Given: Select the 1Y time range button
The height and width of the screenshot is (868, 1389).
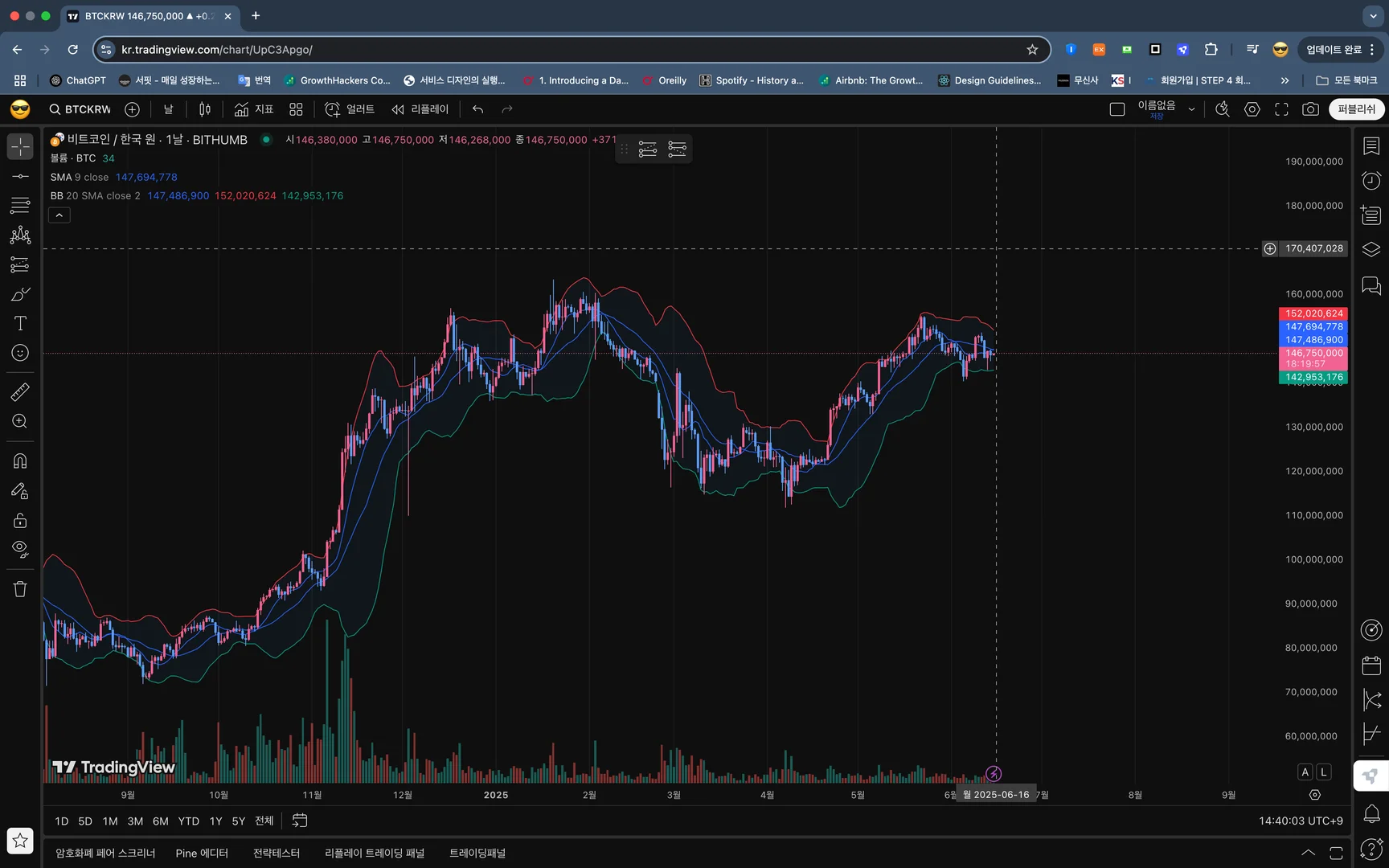Looking at the screenshot, I should coord(215,821).
